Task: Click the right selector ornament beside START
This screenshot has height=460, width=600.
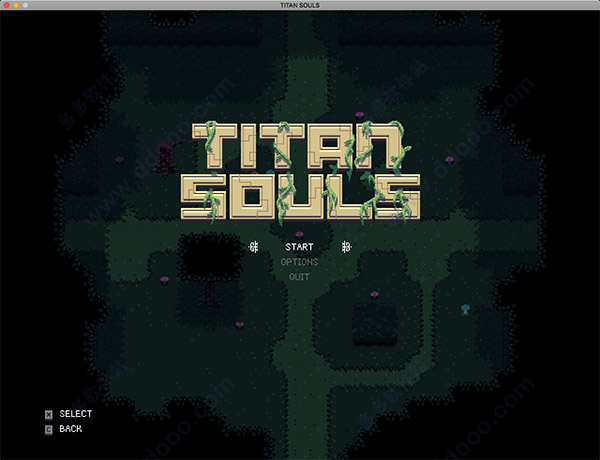Action: (346, 247)
